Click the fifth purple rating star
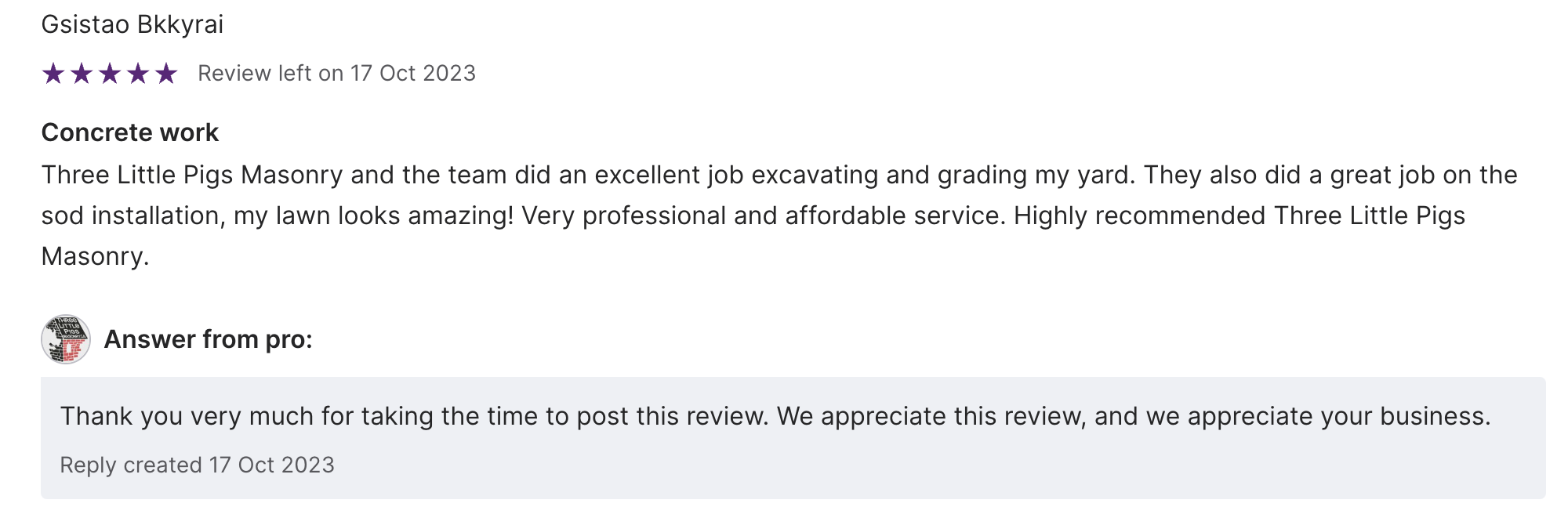 166,74
